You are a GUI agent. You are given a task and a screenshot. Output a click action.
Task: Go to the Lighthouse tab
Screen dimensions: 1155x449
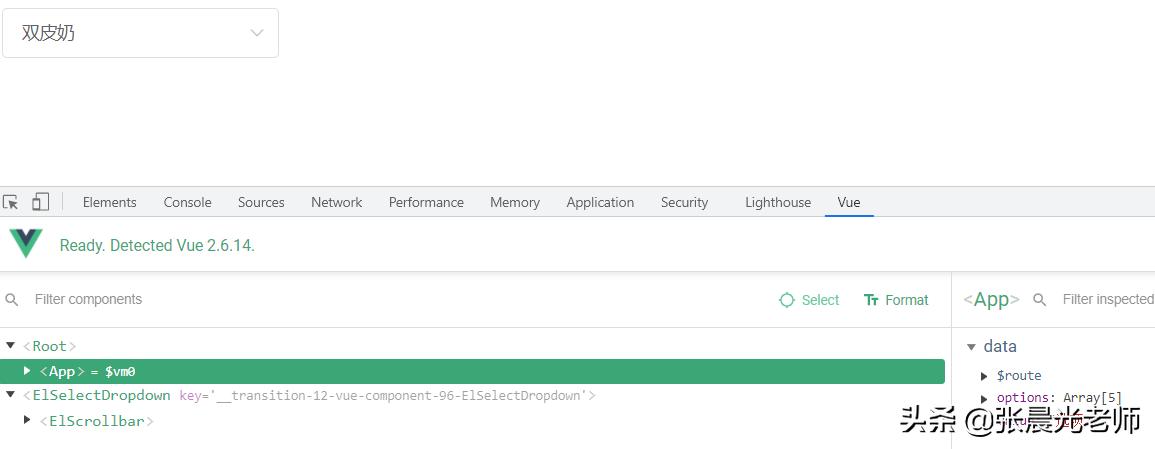pyautogui.click(x=777, y=202)
